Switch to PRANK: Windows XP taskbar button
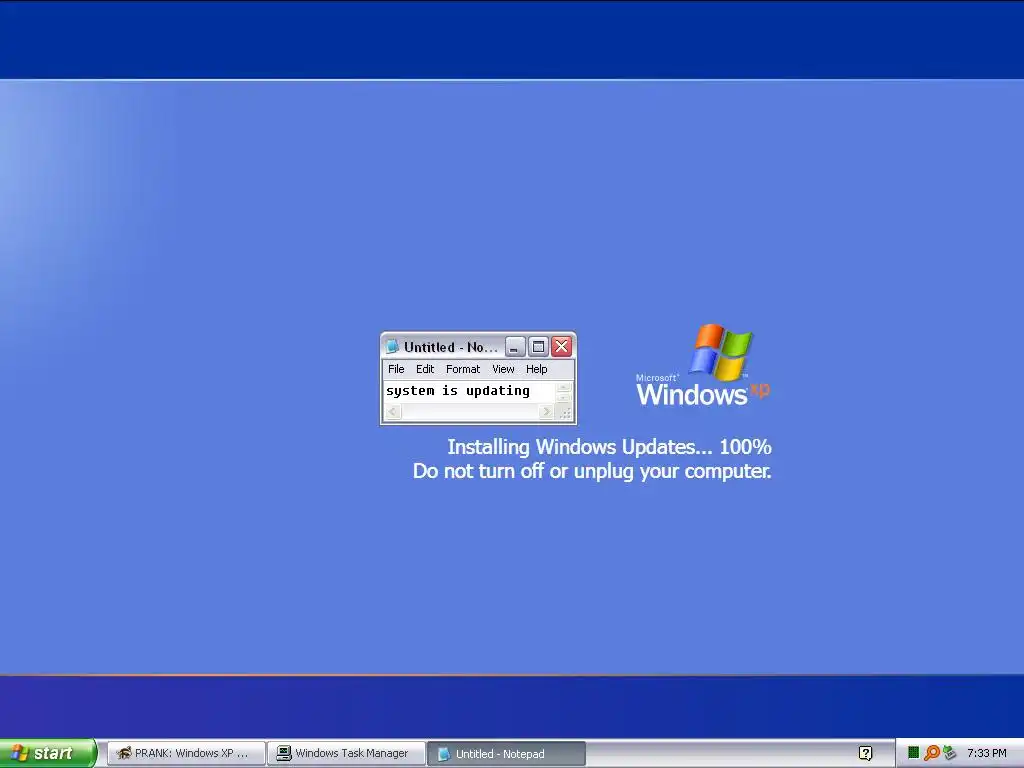 pos(186,753)
